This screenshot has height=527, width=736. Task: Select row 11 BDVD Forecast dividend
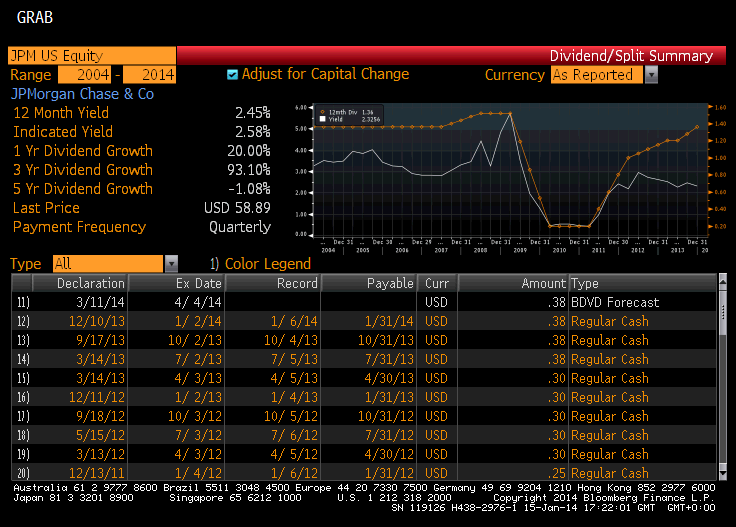pyautogui.click(x=360, y=302)
